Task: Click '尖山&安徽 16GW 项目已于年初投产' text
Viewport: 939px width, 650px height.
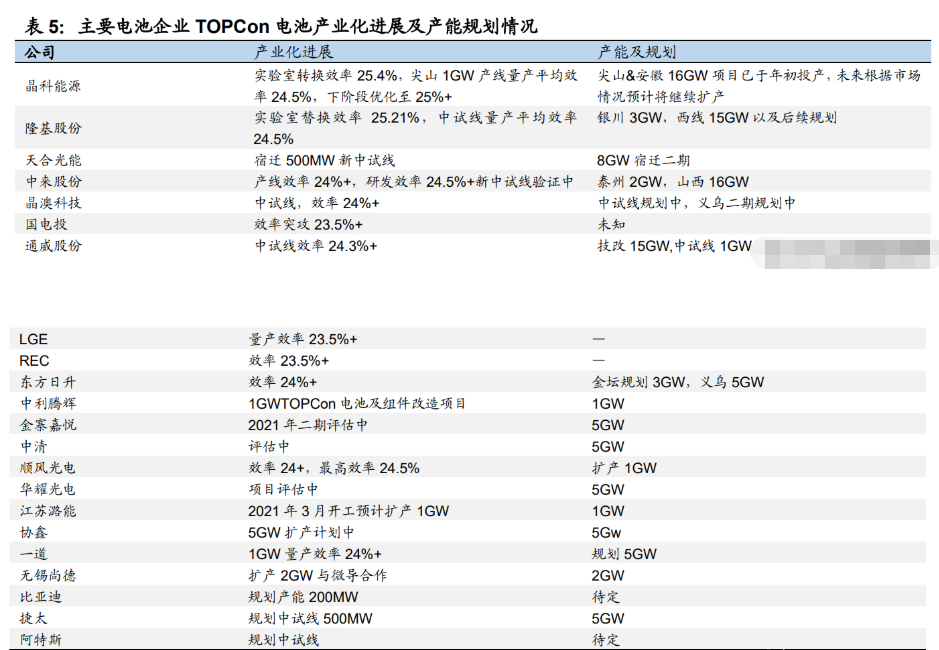Action: (711, 75)
